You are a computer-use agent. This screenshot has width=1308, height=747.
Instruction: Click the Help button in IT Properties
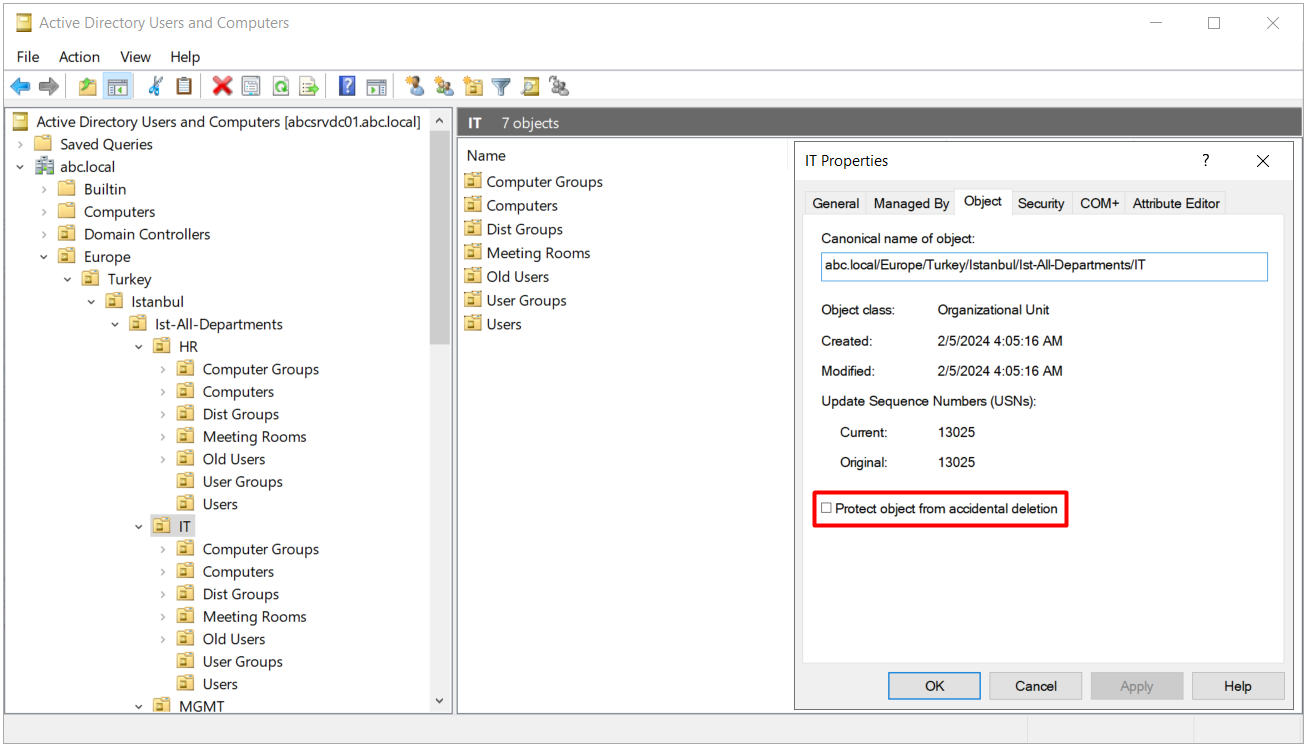coord(1238,686)
